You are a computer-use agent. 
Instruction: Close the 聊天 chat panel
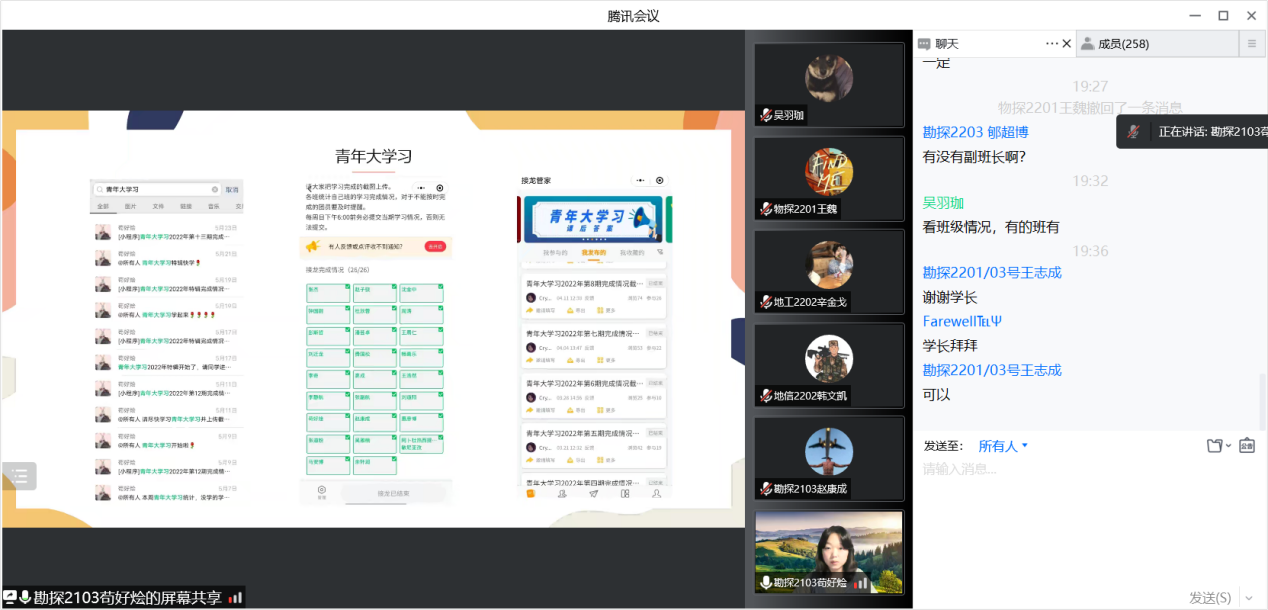tap(1066, 43)
